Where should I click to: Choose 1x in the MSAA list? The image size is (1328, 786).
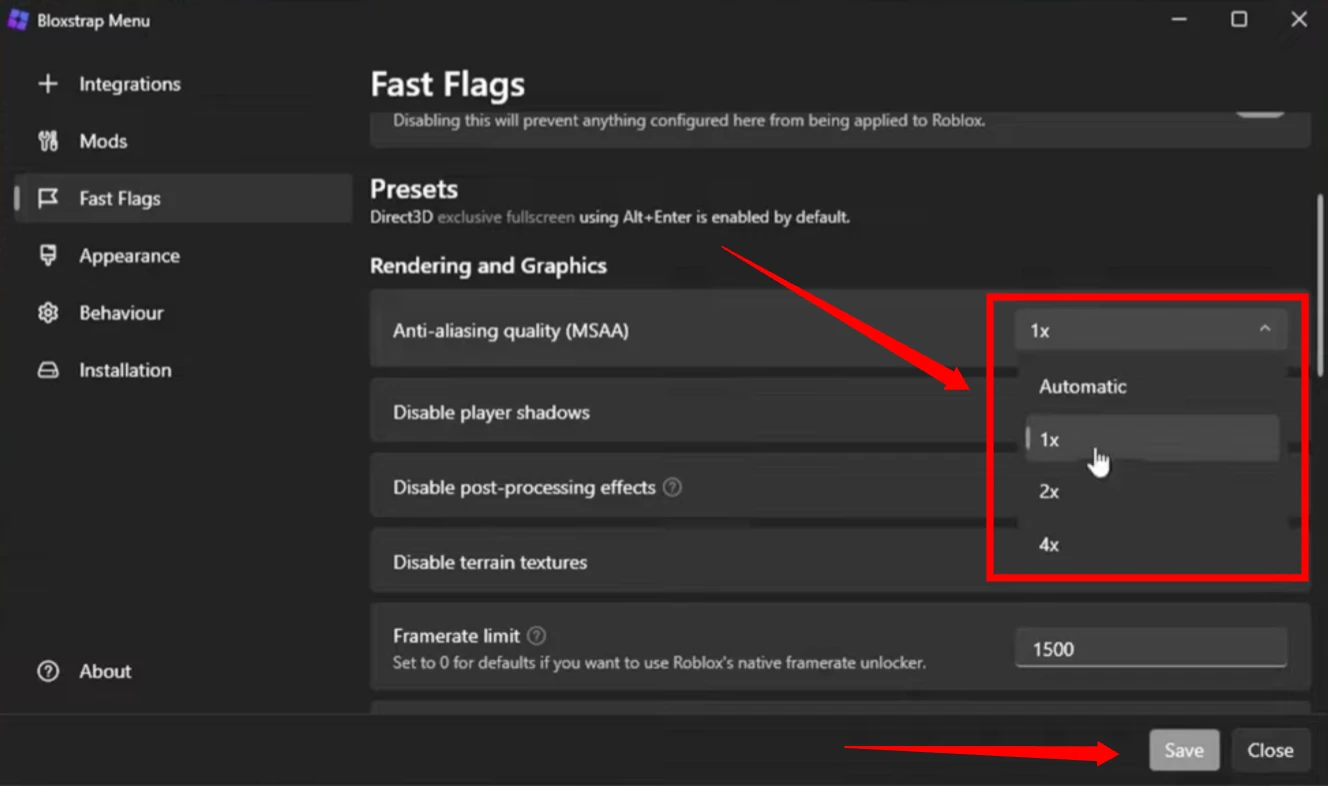[x=1152, y=439]
